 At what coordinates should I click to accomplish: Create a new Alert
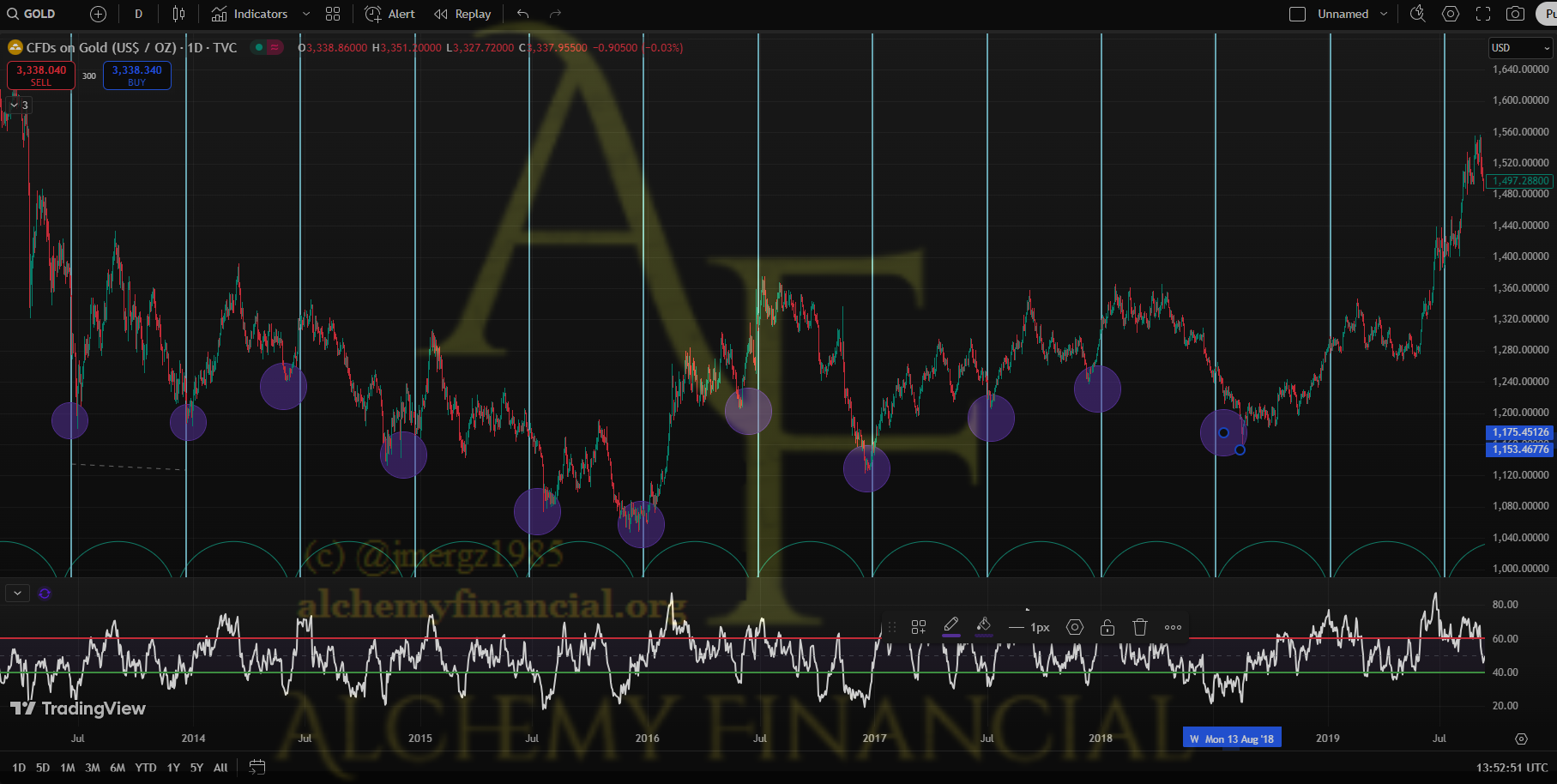click(390, 14)
